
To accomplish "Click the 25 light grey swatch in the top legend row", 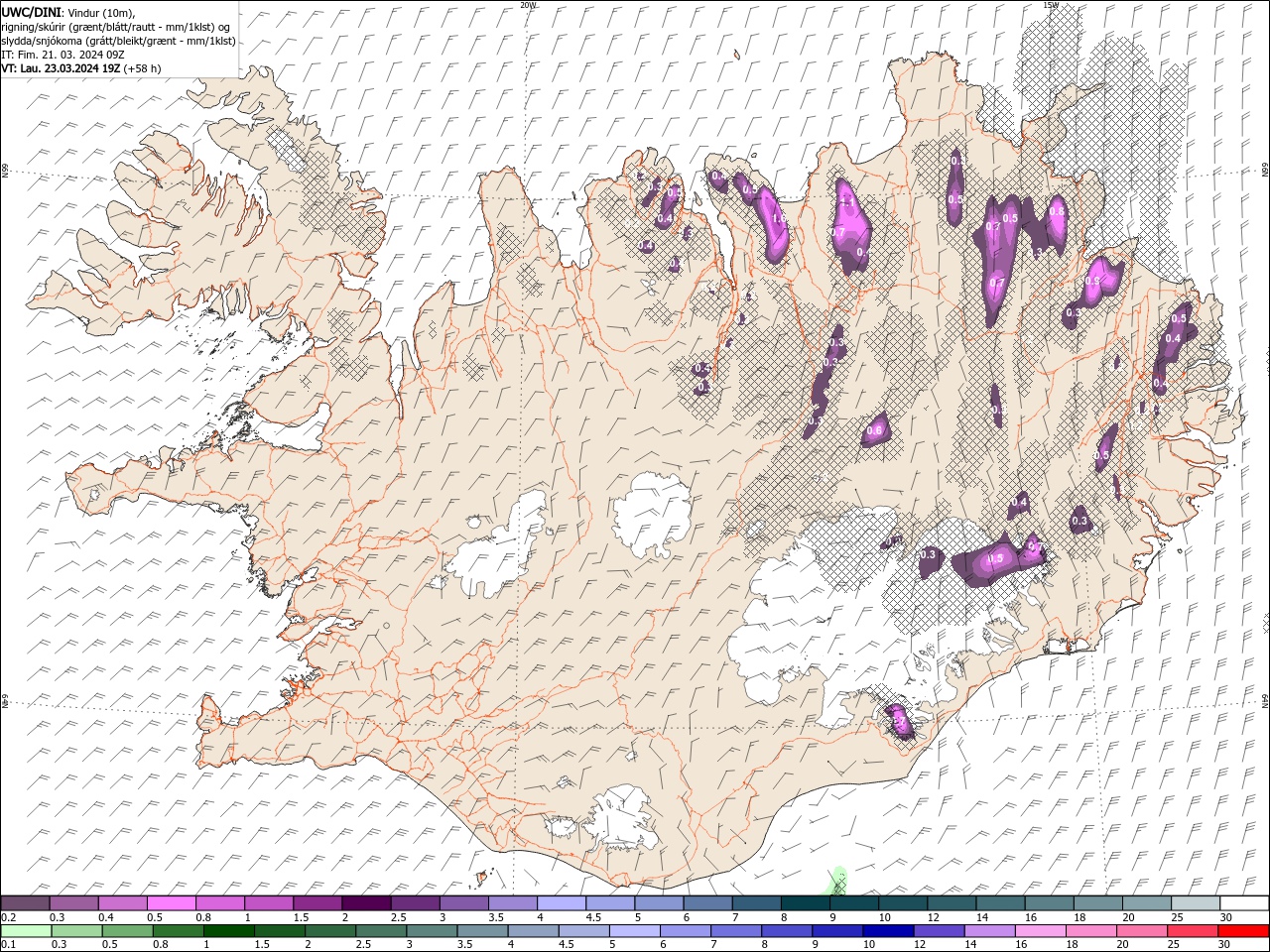I will [x=1196, y=903].
